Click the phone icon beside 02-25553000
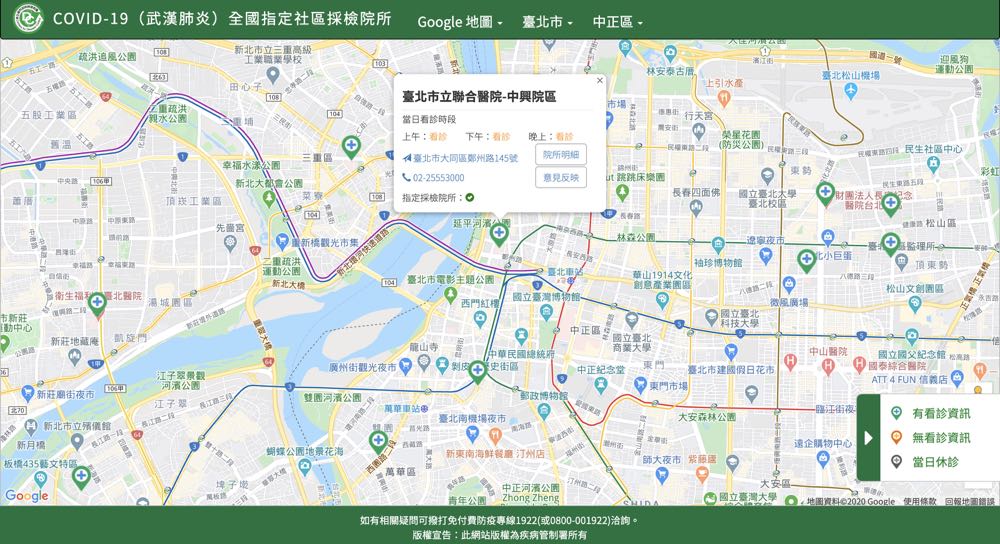Image resolution: width=1000 pixels, height=544 pixels. pyautogui.click(x=406, y=177)
